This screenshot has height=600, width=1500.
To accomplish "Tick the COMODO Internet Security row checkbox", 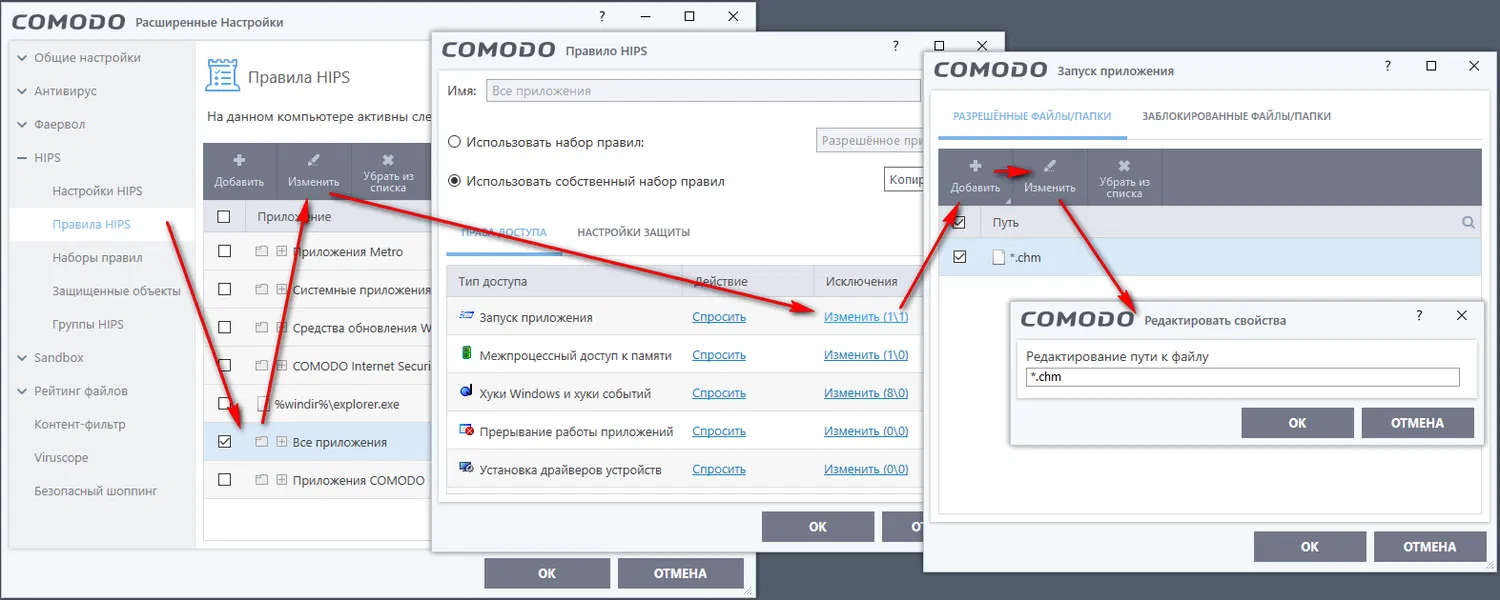I will coord(224,365).
